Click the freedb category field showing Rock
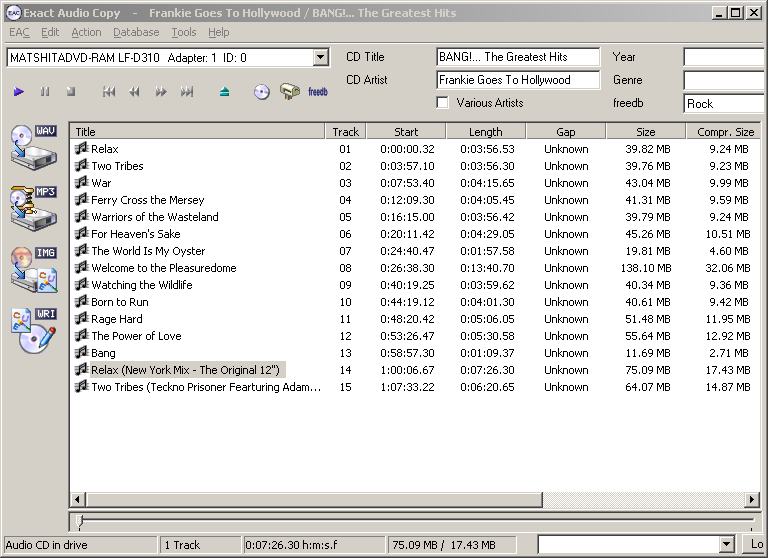 point(725,103)
